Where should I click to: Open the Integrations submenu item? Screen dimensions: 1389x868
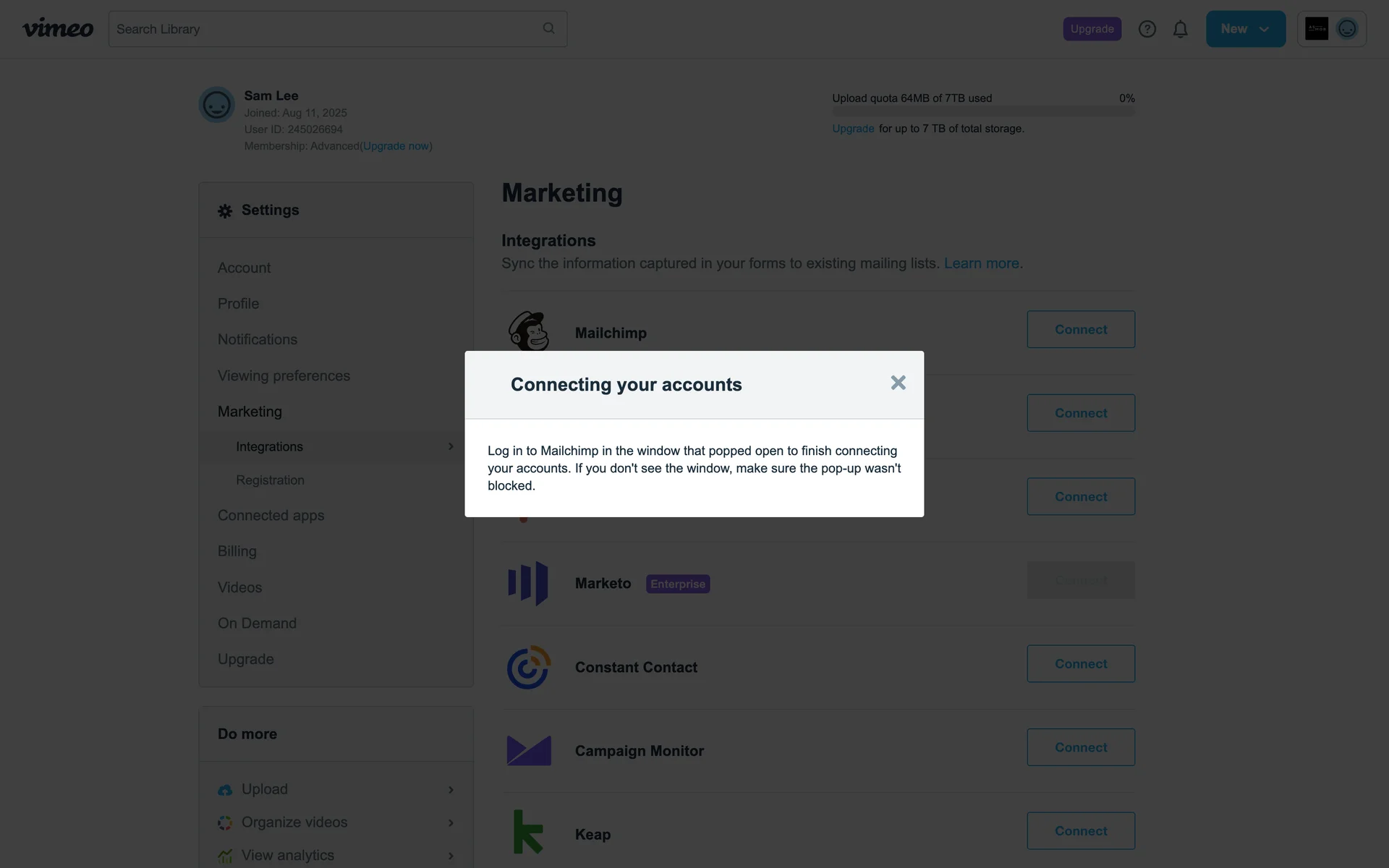click(269, 447)
